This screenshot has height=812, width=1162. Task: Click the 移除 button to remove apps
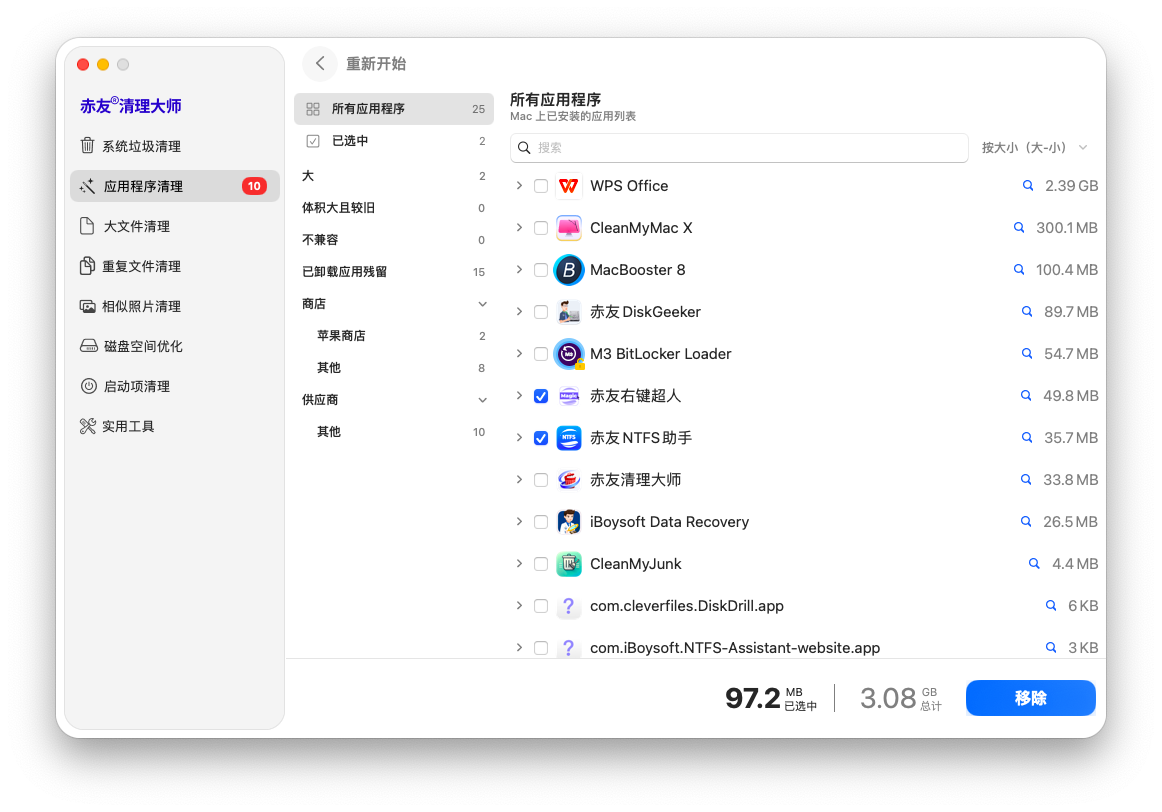point(1030,698)
